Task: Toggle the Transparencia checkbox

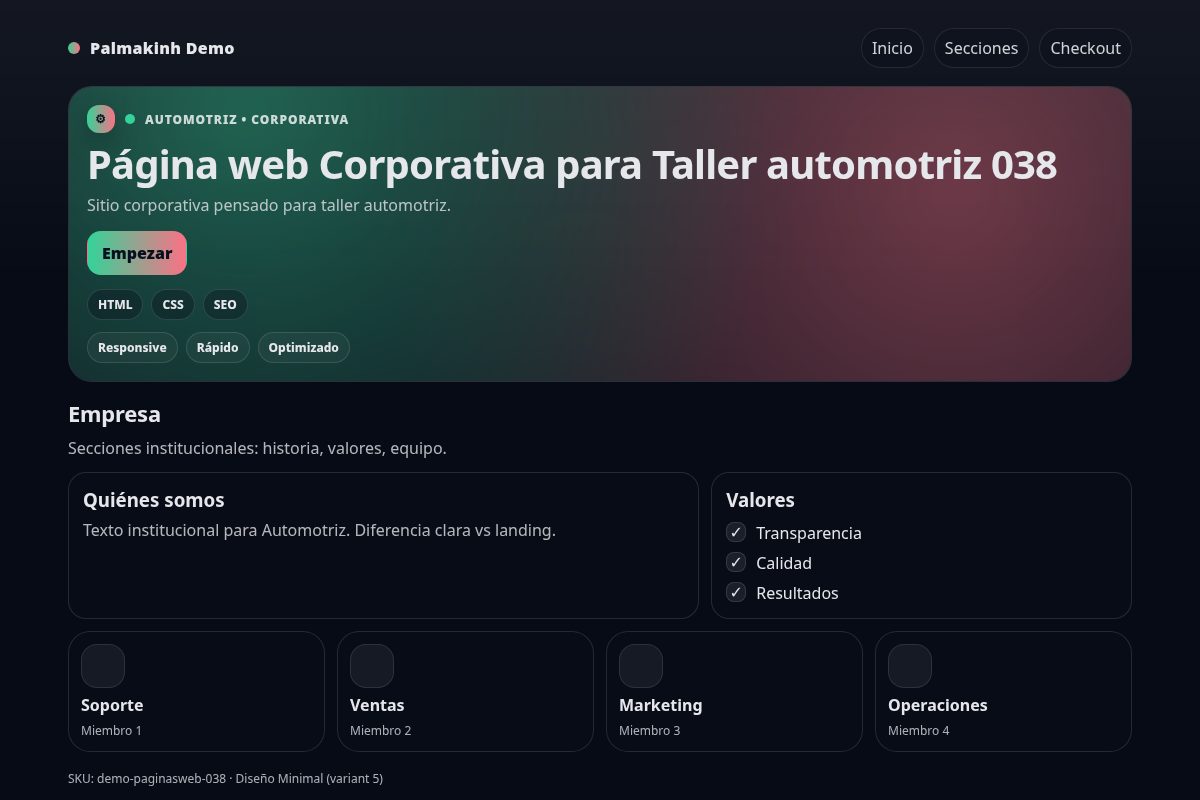Action: pos(736,532)
